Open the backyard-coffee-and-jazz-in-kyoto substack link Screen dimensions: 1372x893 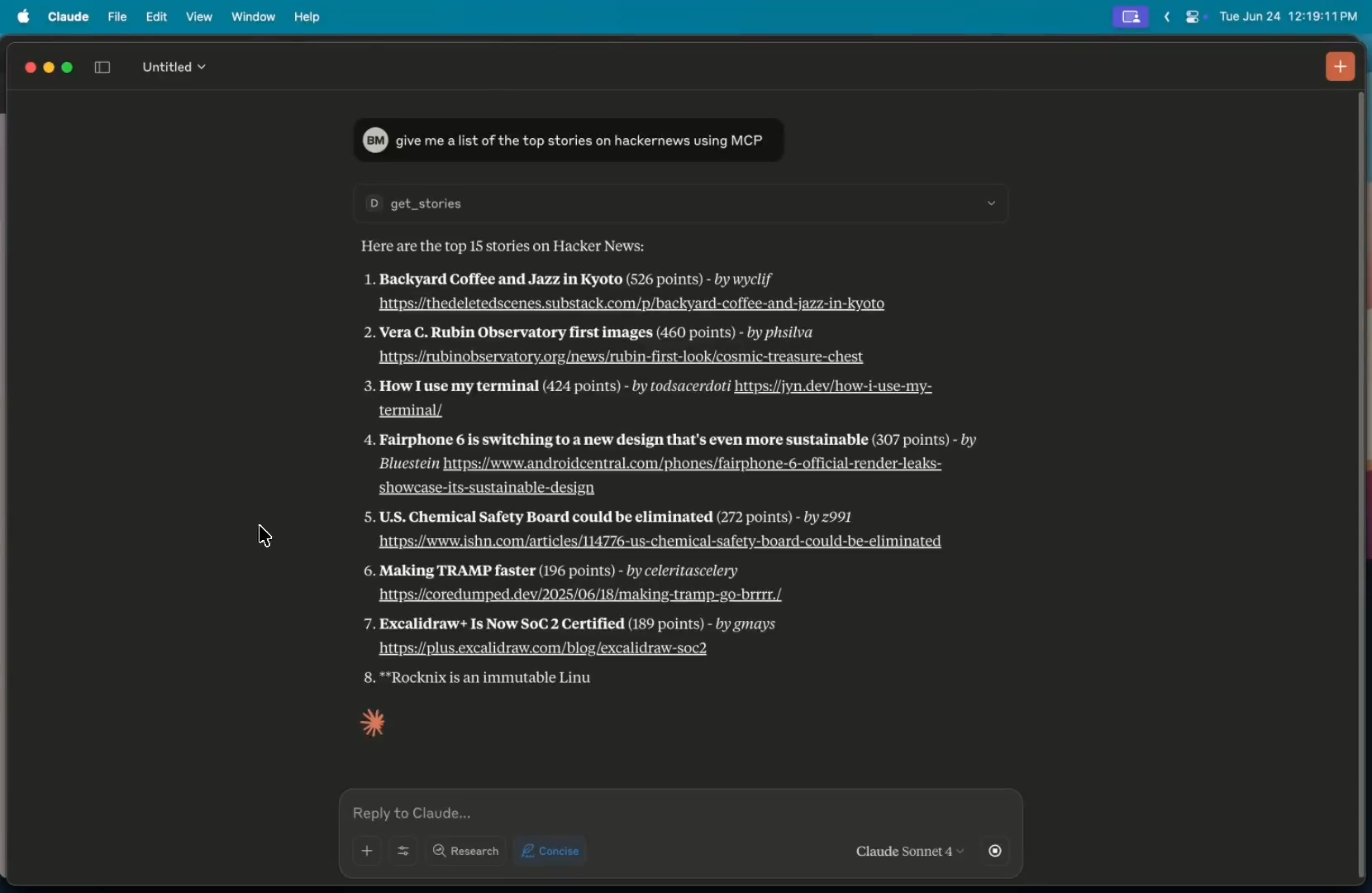click(631, 304)
